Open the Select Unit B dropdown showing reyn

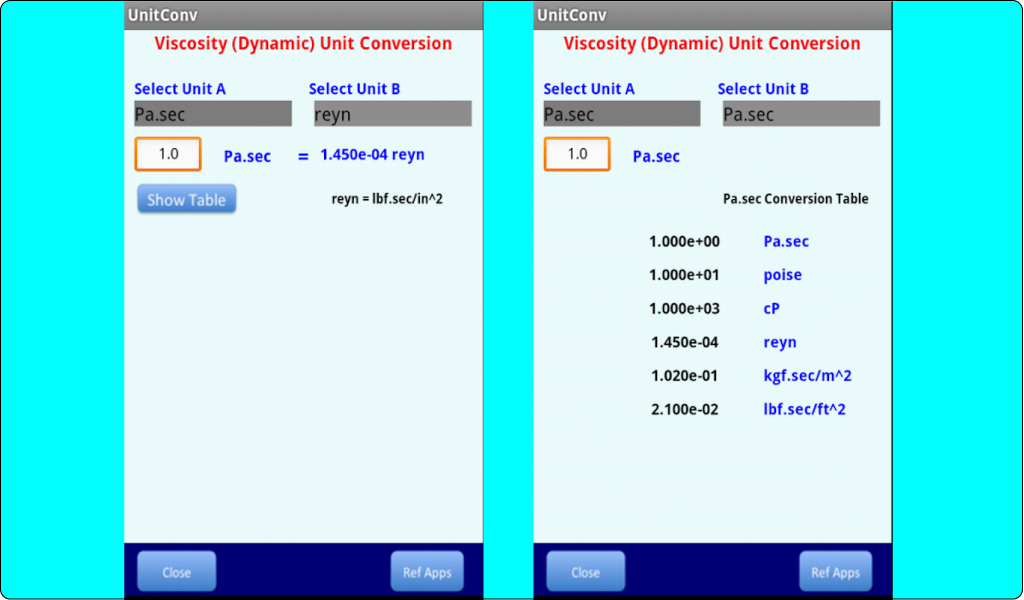391,113
